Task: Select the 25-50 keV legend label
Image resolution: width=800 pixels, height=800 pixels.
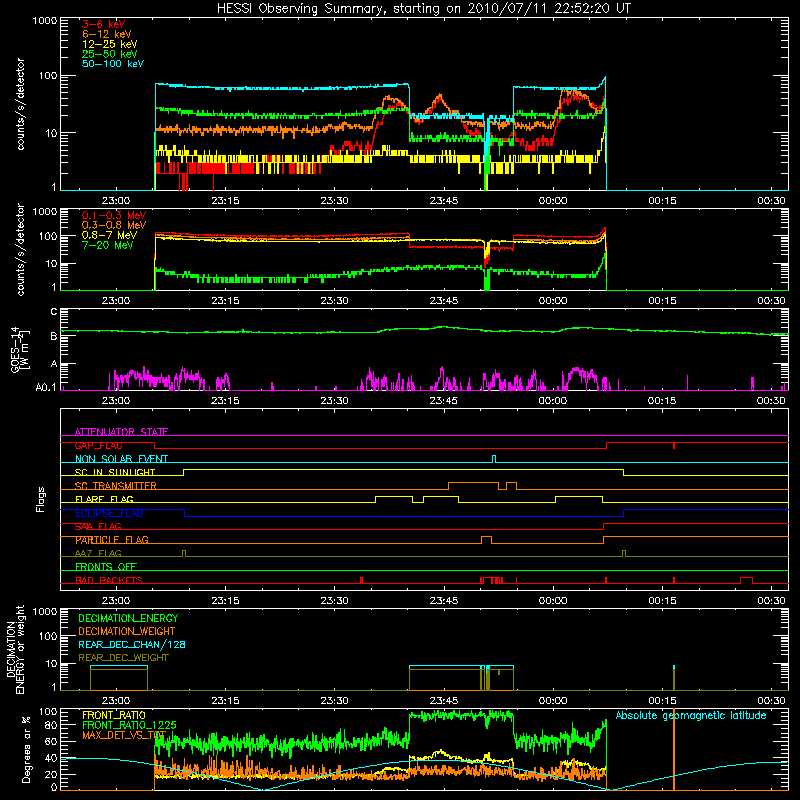Action: coord(110,54)
